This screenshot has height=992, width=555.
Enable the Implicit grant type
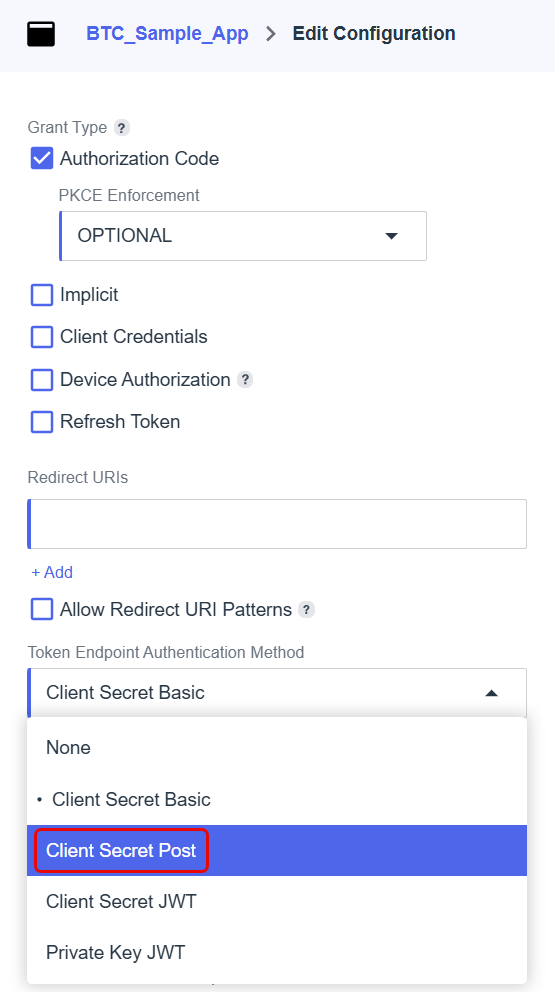(x=42, y=295)
